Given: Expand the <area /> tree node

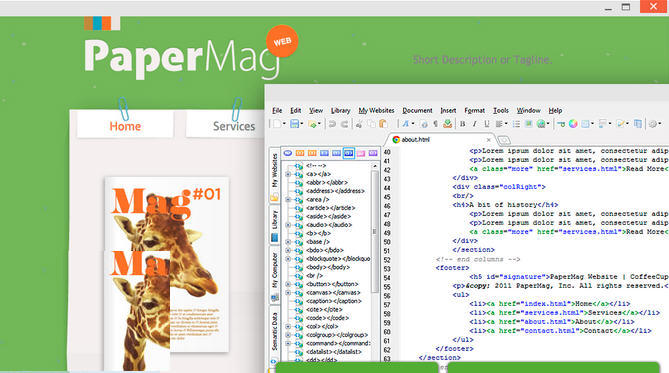Looking at the screenshot, I should pyautogui.click(x=288, y=199).
